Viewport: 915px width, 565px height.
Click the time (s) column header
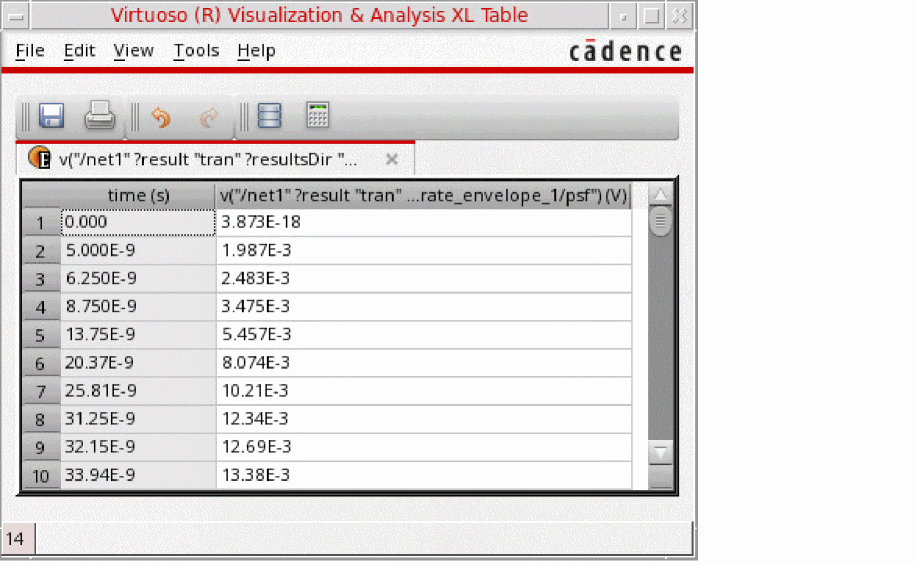pyautogui.click(x=138, y=195)
